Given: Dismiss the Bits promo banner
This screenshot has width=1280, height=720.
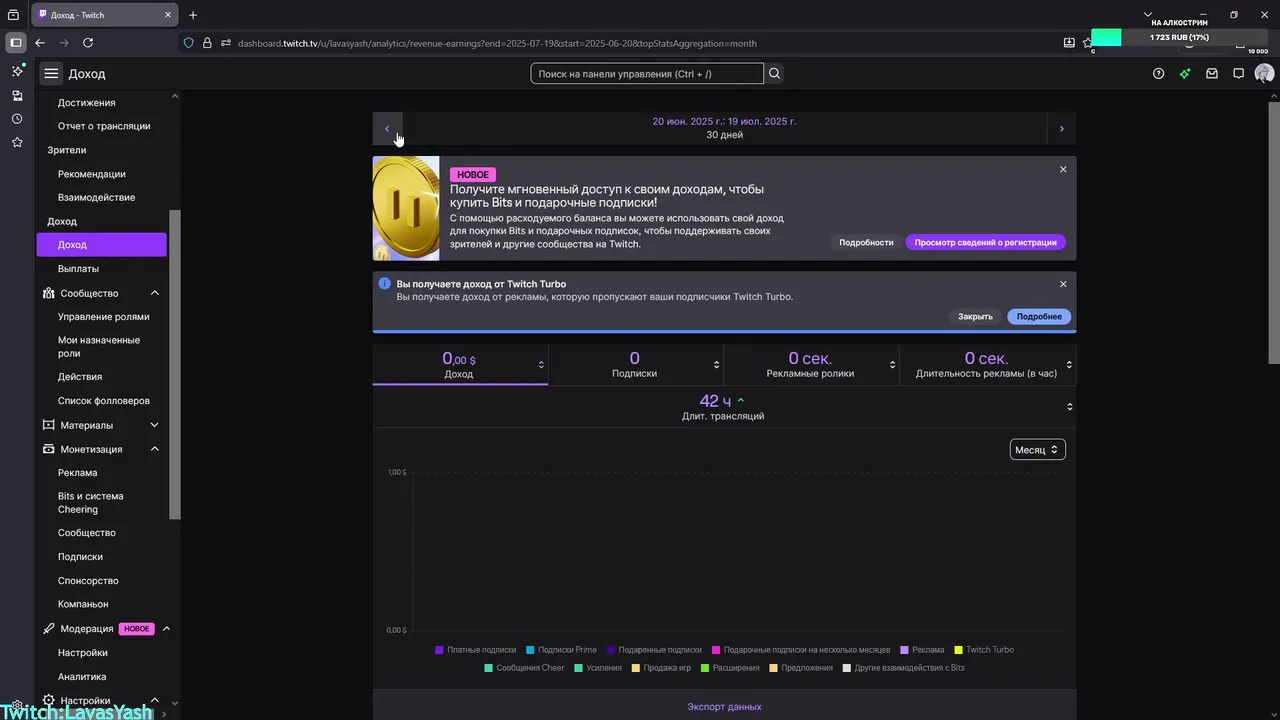Looking at the screenshot, I should point(1063,169).
